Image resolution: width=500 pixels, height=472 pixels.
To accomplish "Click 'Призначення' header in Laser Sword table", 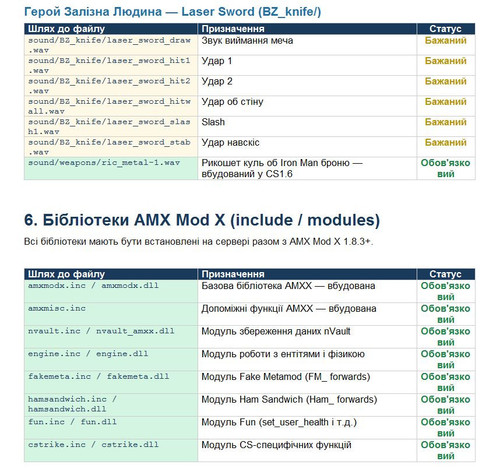I will [233, 29].
